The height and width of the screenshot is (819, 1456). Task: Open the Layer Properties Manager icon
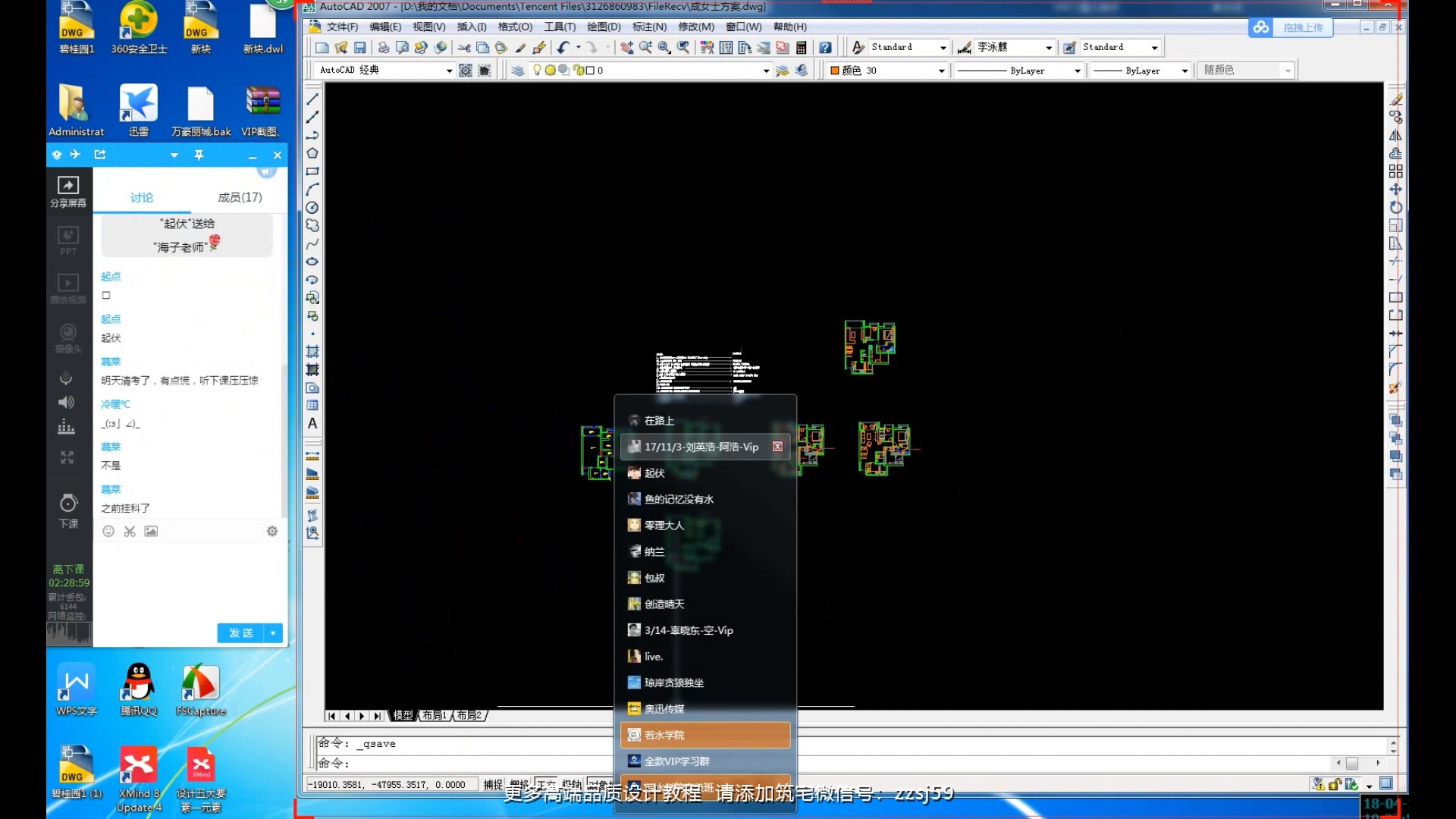518,71
